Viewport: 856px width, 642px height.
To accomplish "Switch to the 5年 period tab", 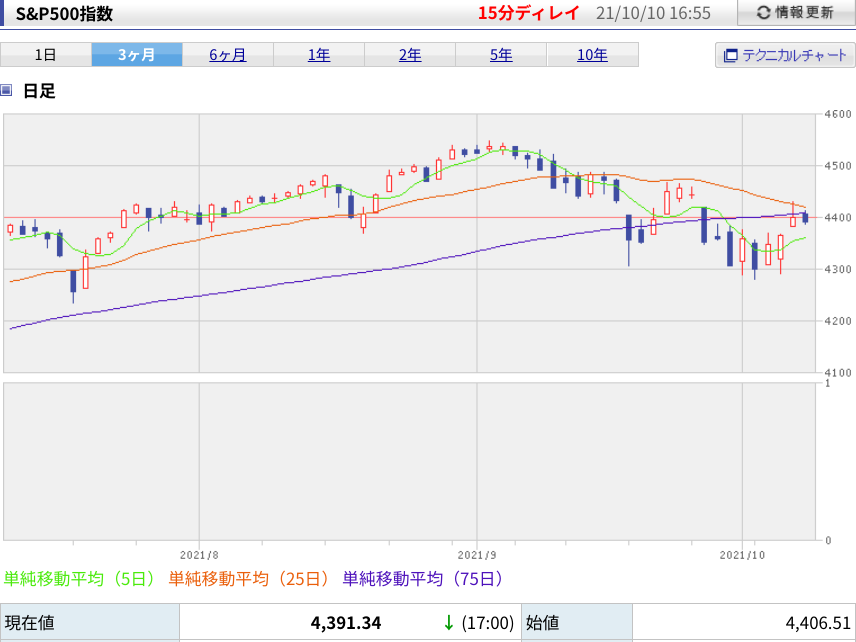I will pos(501,55).
